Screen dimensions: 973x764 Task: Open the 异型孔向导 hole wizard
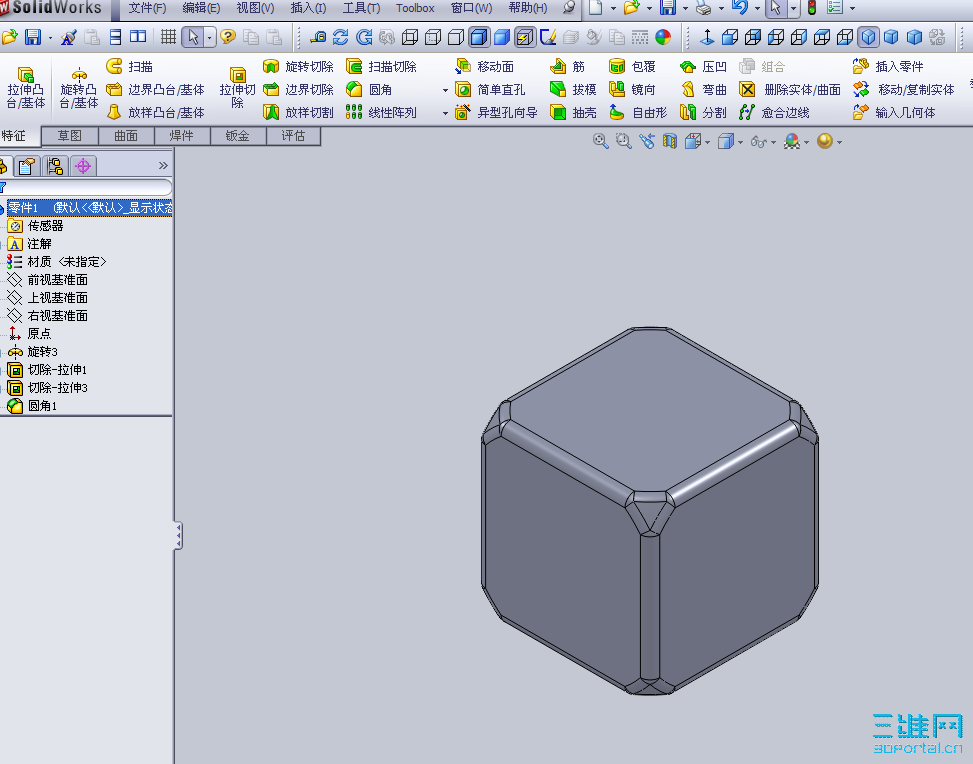(496, 112)
